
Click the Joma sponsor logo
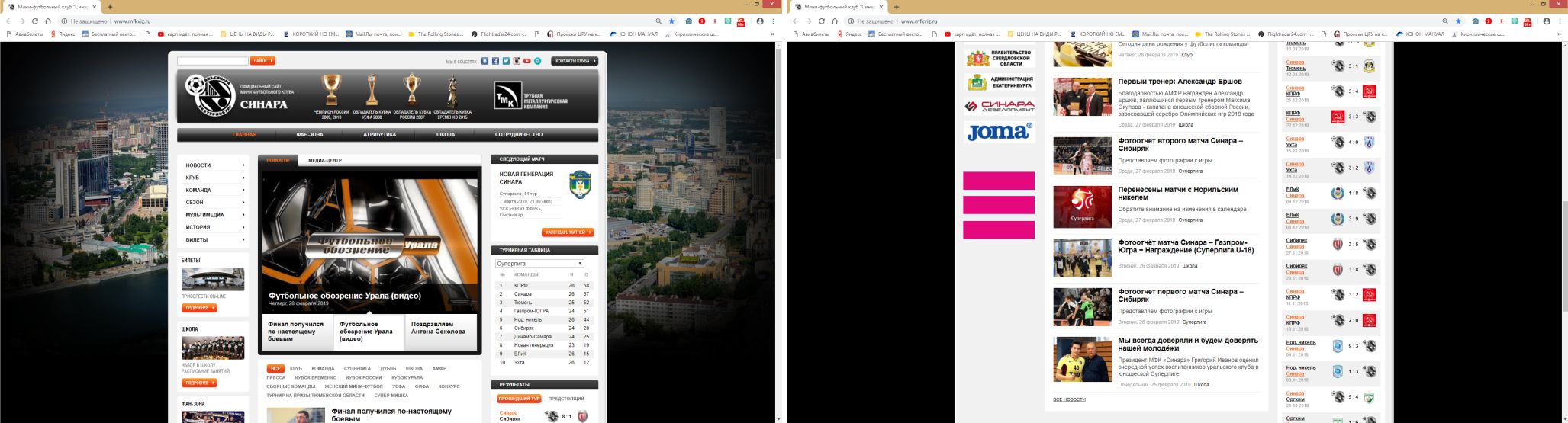(x=999, y=132)
